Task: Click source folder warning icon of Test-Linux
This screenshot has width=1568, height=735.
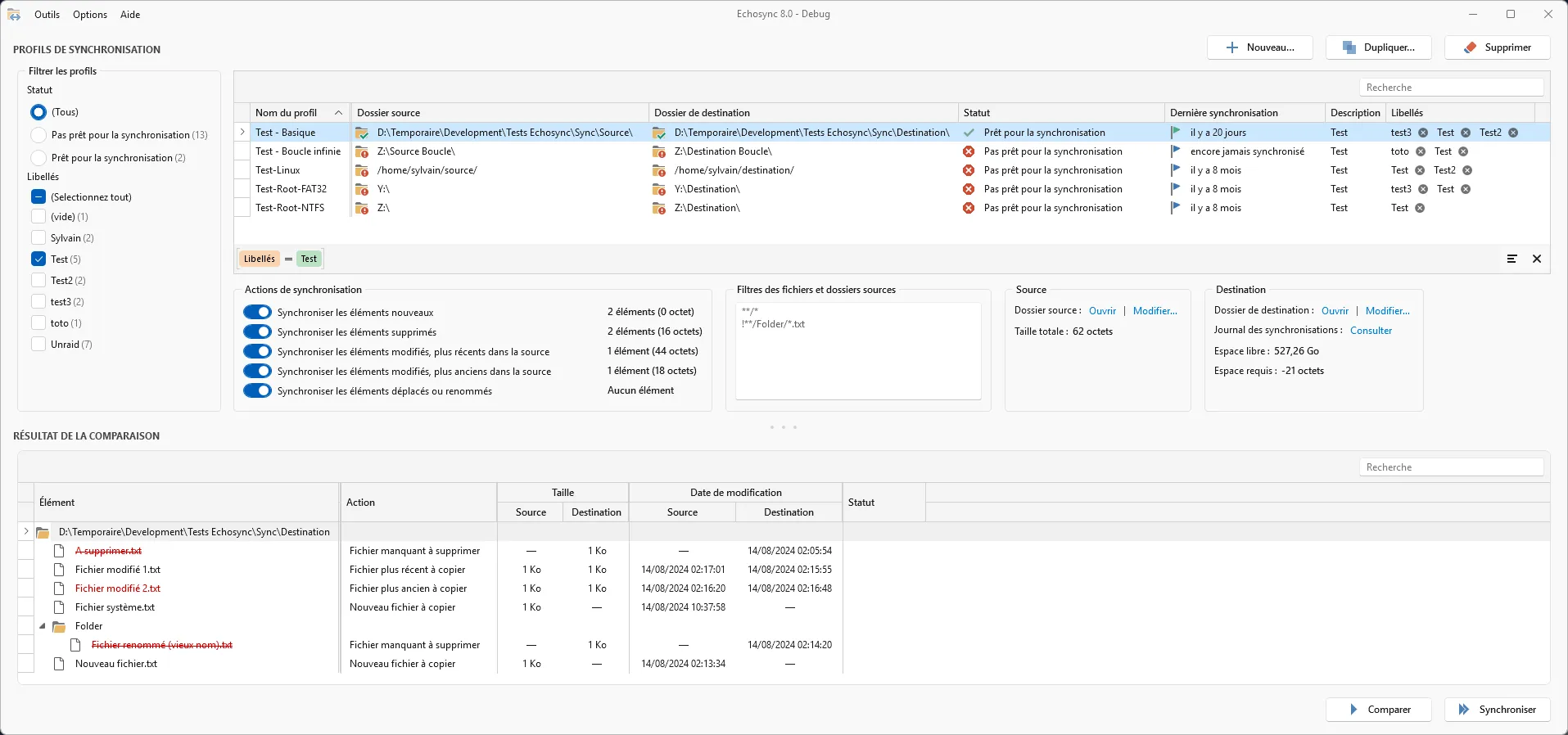Action: [362, 170]
